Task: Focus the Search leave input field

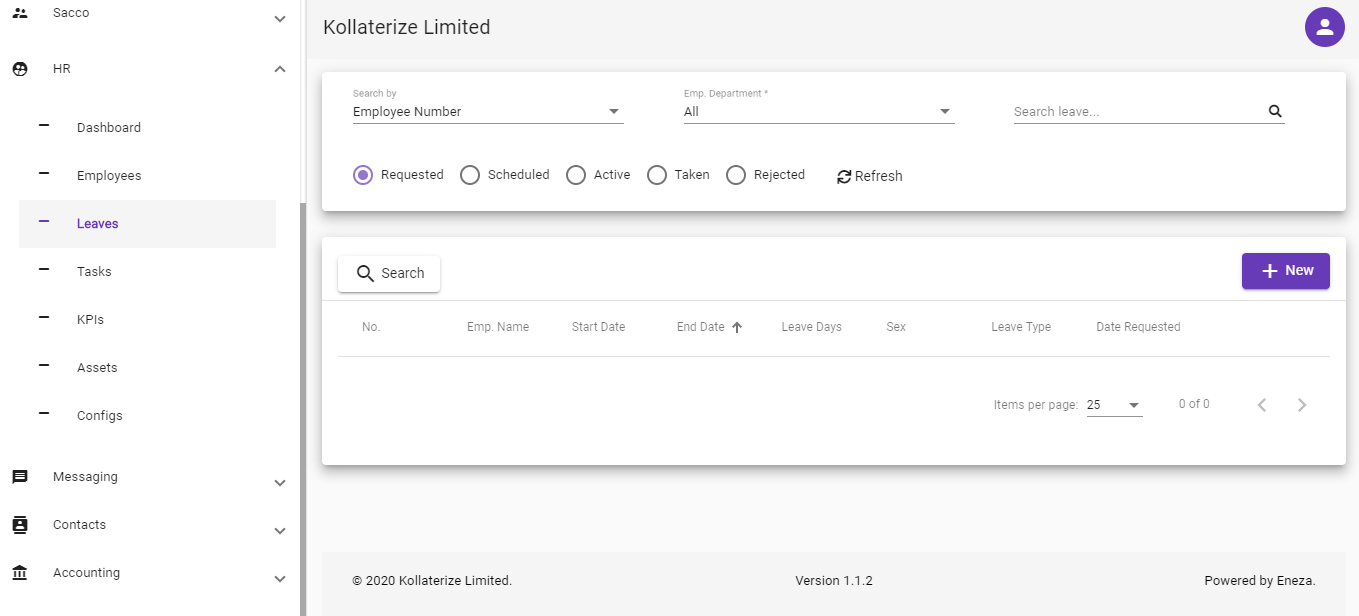Action: pyautogui.click(x=1138, y=112)
